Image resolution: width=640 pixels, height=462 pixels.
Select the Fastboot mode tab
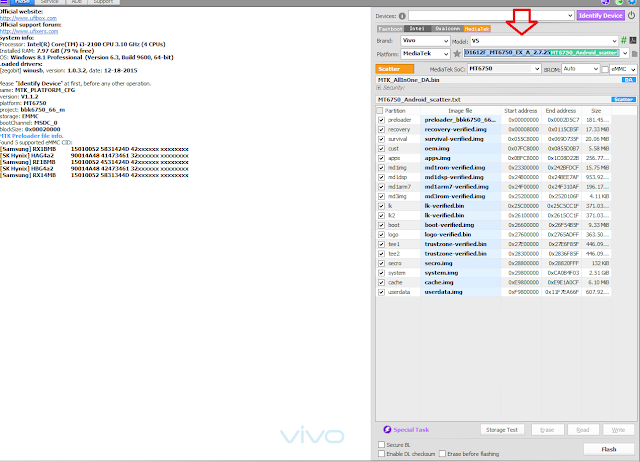pos(390,29)
